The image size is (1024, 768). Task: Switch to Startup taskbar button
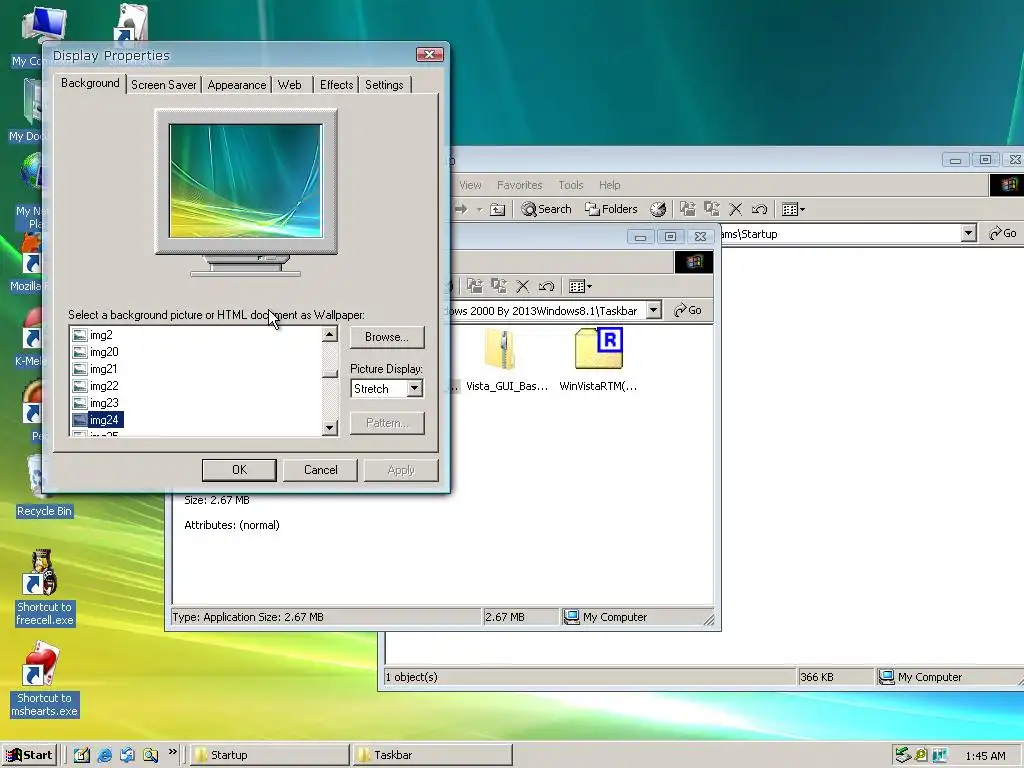click(x=269, y=755)
